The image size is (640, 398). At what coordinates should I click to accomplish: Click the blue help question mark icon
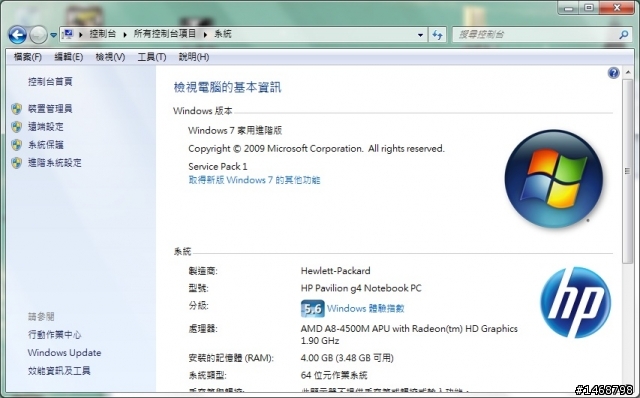[613, 73]
